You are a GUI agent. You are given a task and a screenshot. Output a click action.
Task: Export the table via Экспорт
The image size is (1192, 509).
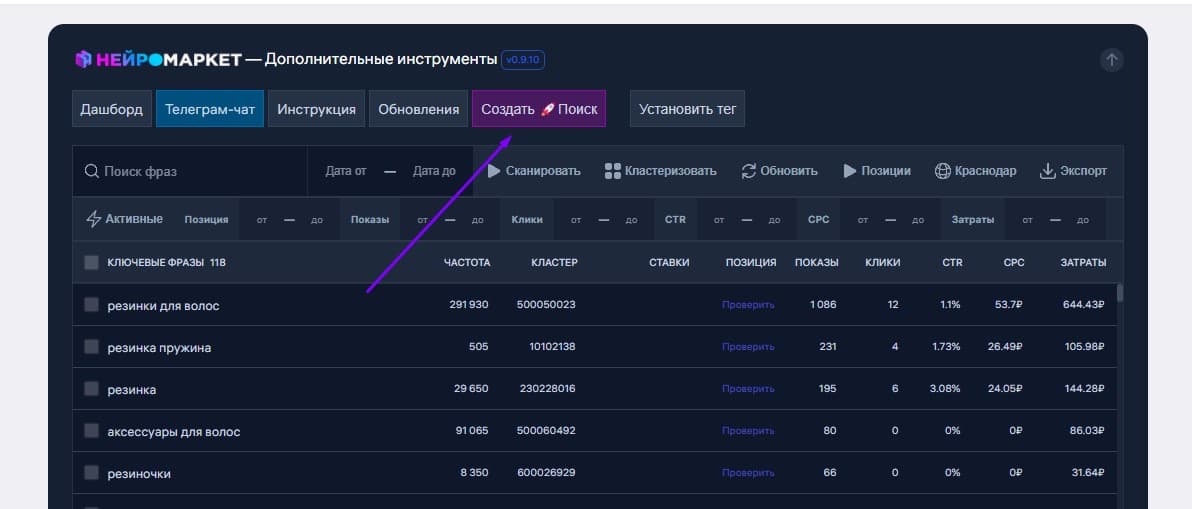1073,171
